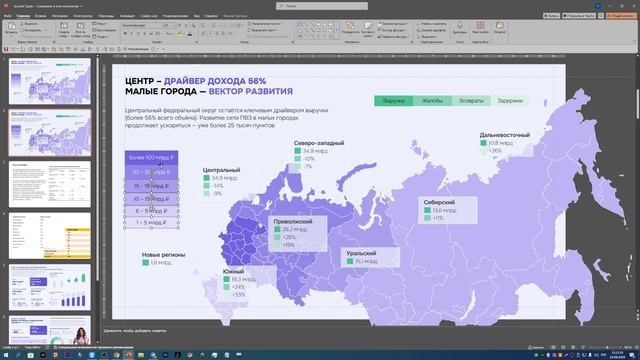Click the Cut scissors icon
The height and width of the screenshot is (360, 640).
click(22, 24)
